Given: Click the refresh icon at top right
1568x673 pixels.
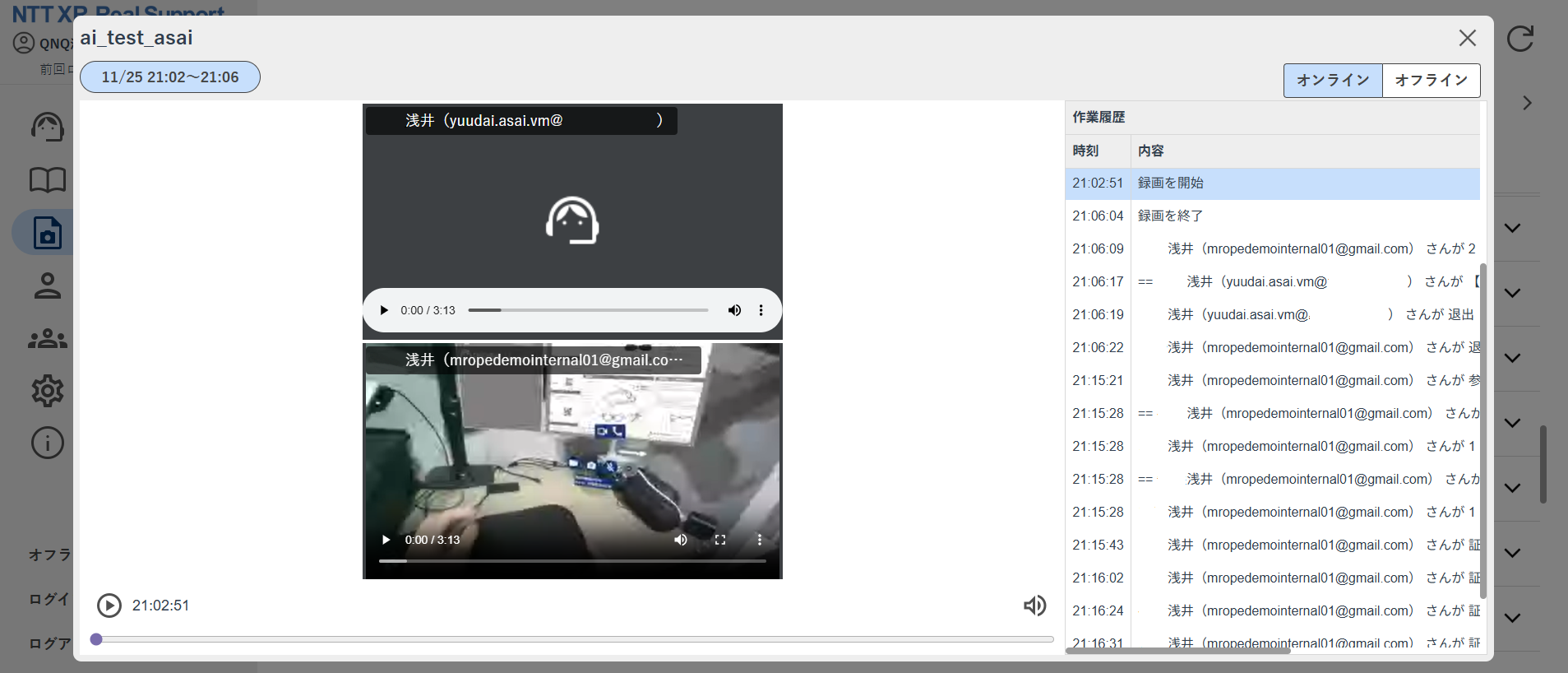Looking at the screenshot, I should (1520, 39).
